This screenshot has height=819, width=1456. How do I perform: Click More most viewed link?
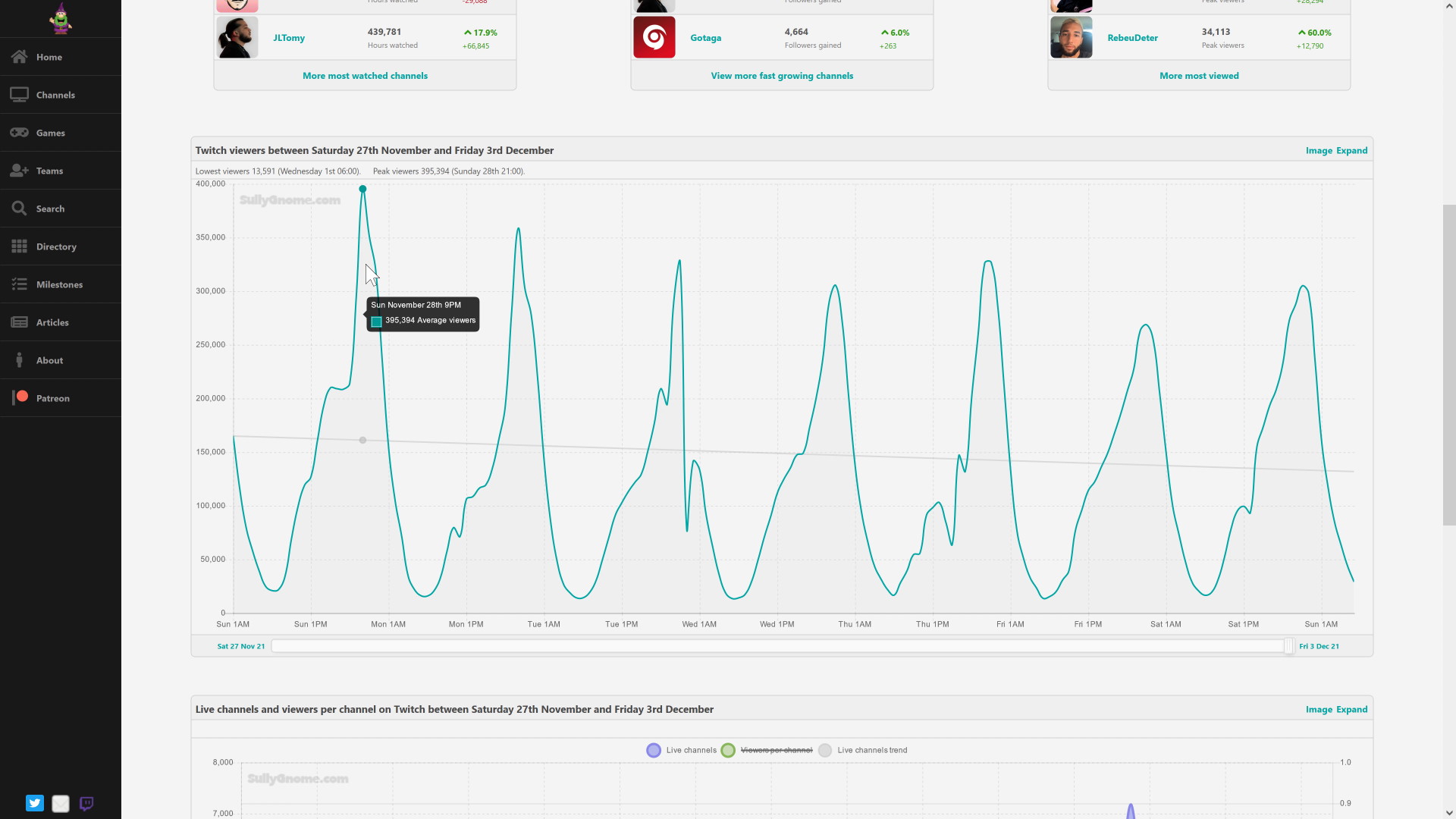(1199, 76)
